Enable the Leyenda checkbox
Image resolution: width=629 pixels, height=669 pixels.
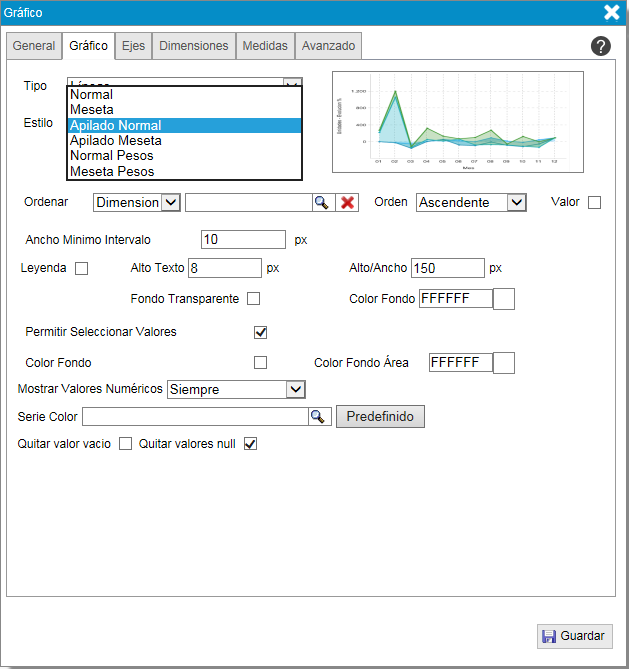[82, 268]
